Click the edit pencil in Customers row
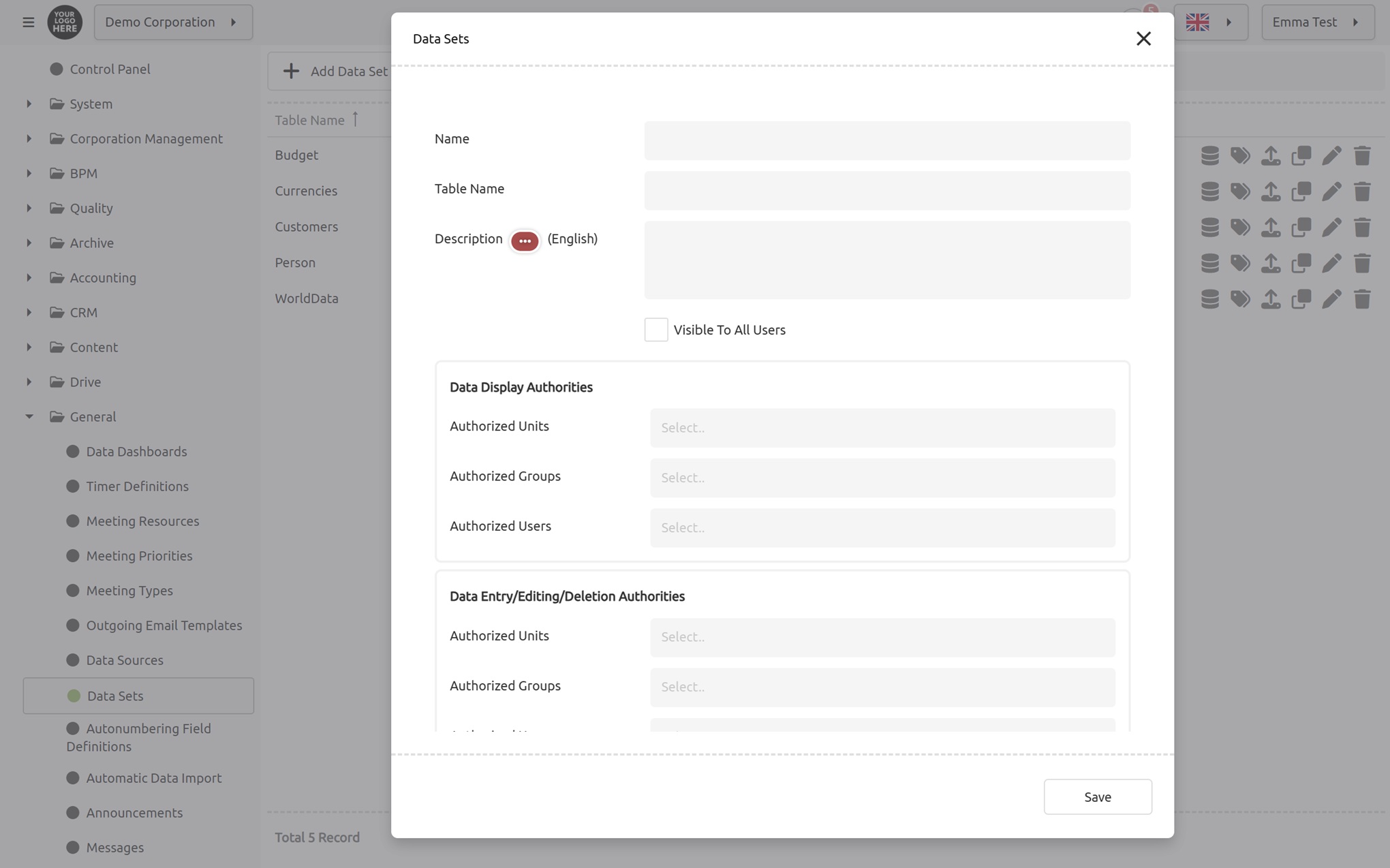 1331,228
